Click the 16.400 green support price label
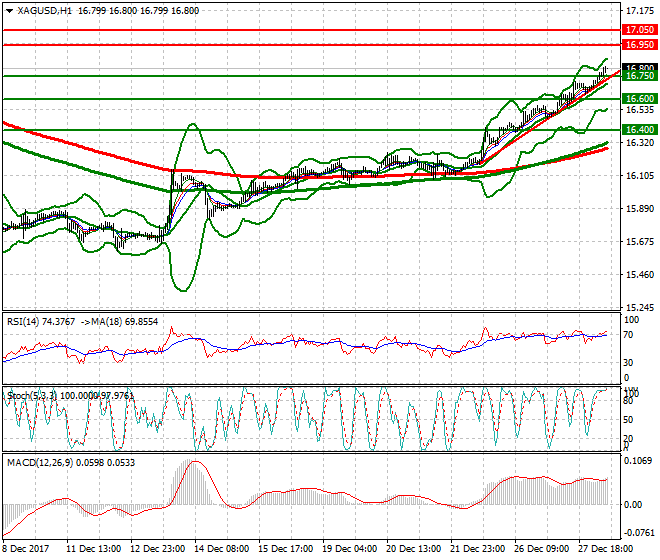 pyautogui.click(x=639, y=130)
